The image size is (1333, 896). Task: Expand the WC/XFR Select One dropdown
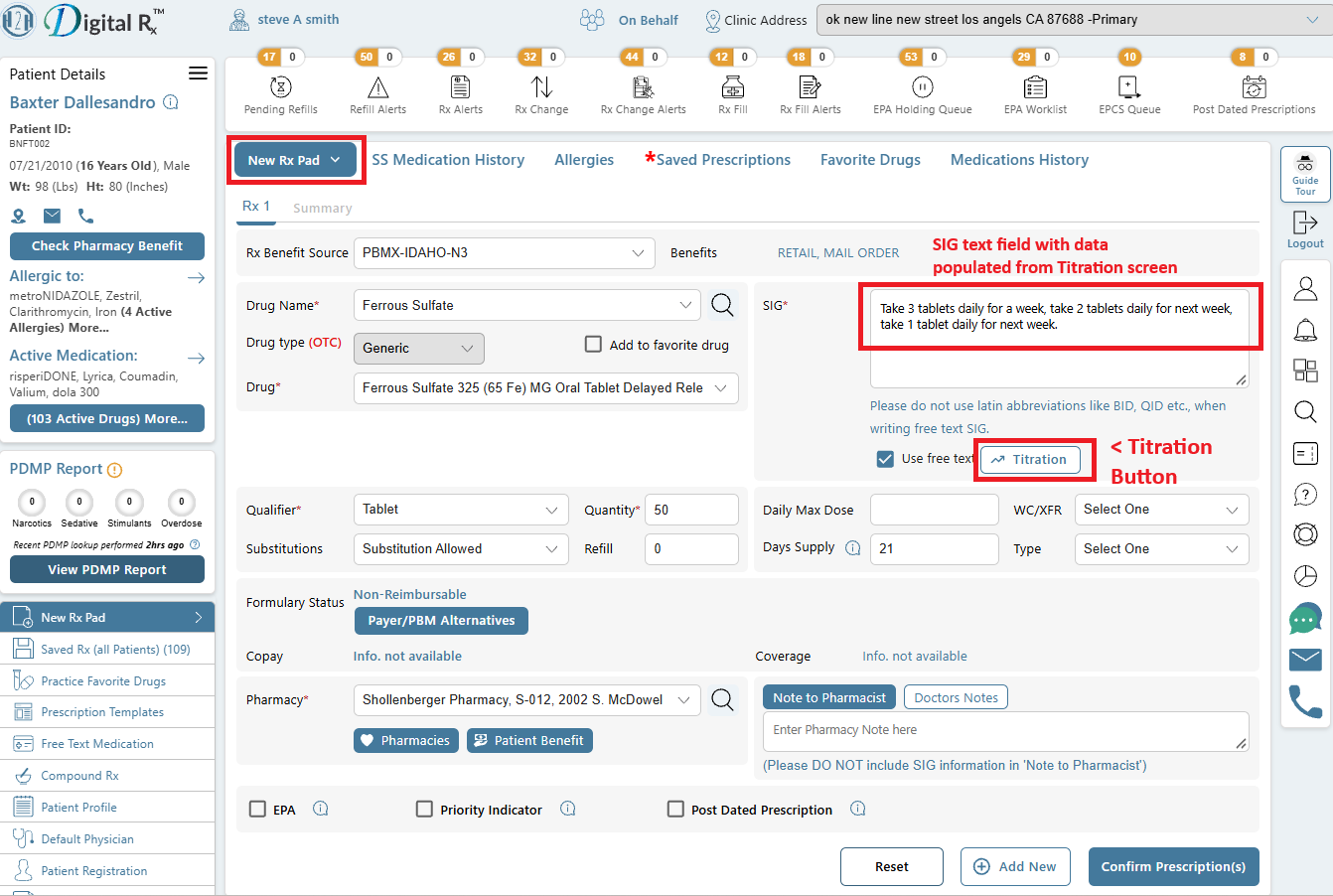[x=1161, y=510]
